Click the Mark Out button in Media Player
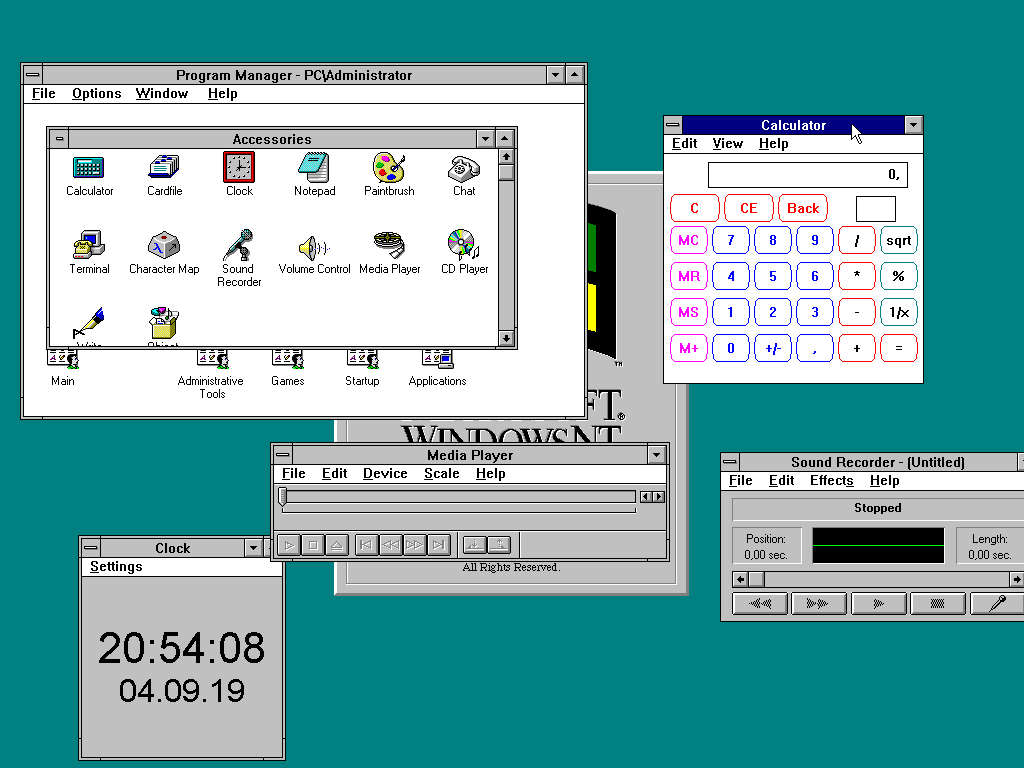The width and height of the screenshot is (1024, 768). pyautogui.click(x=498, y=545)
